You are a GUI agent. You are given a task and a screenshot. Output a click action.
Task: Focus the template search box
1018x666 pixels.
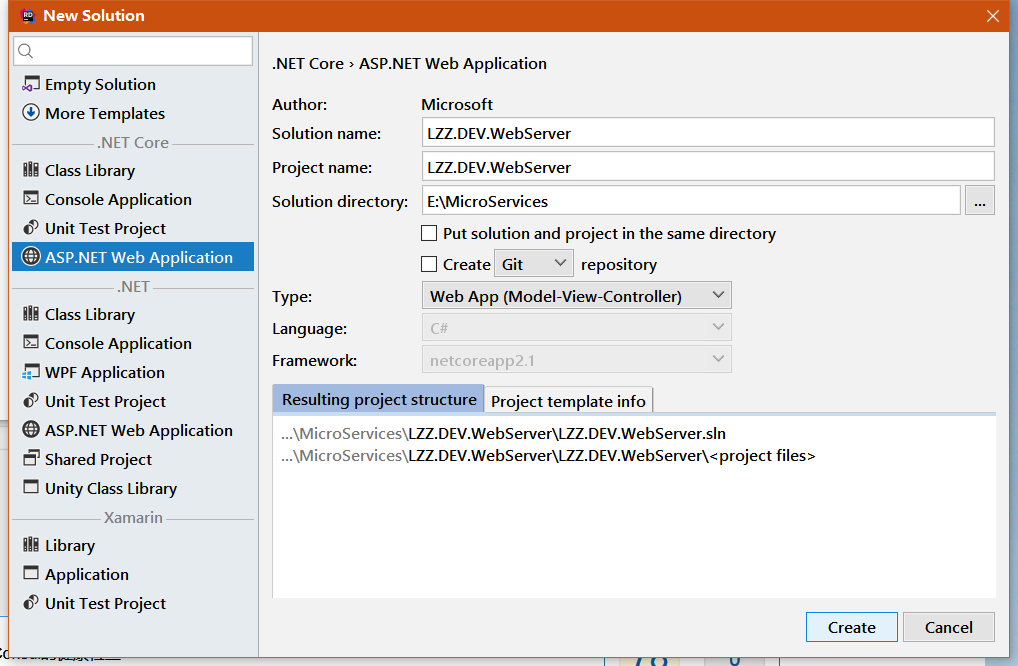(133, 51)
